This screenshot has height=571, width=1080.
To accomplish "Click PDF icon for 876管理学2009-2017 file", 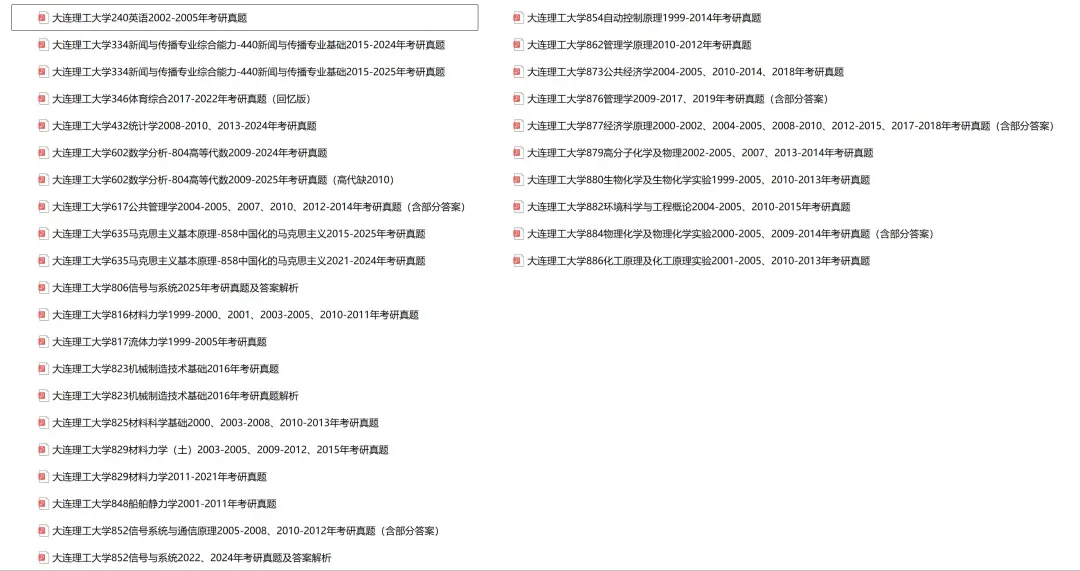I will 518,98.
